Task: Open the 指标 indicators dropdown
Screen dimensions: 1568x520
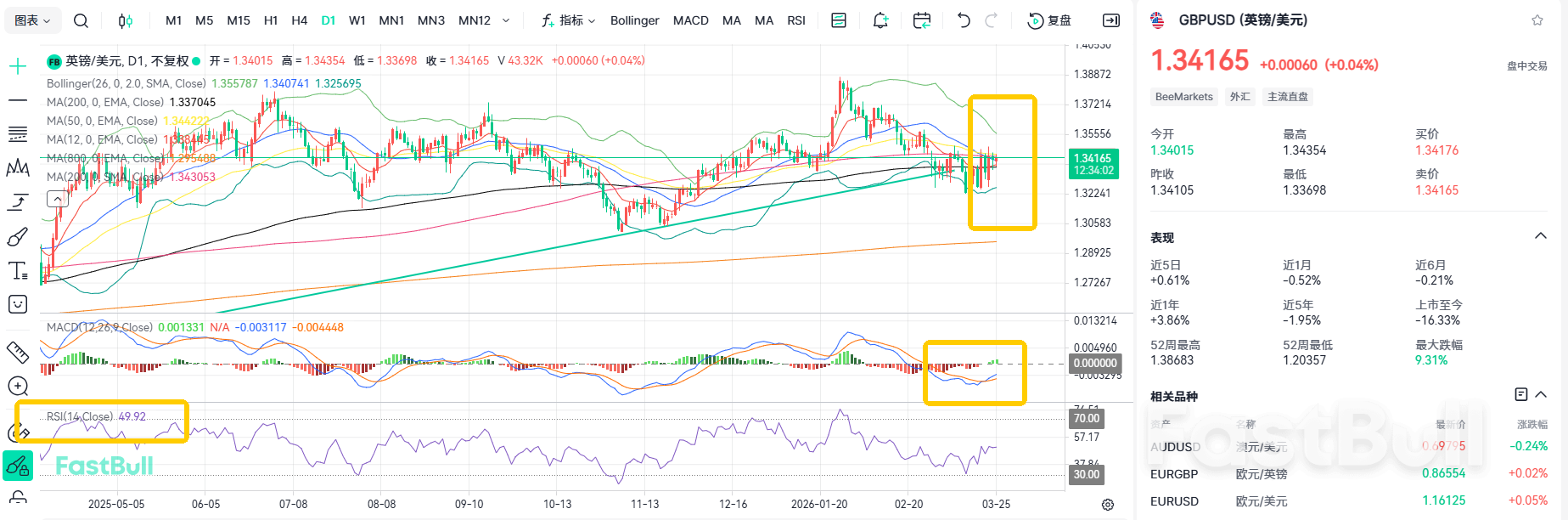Action: [x=569, y=20]
